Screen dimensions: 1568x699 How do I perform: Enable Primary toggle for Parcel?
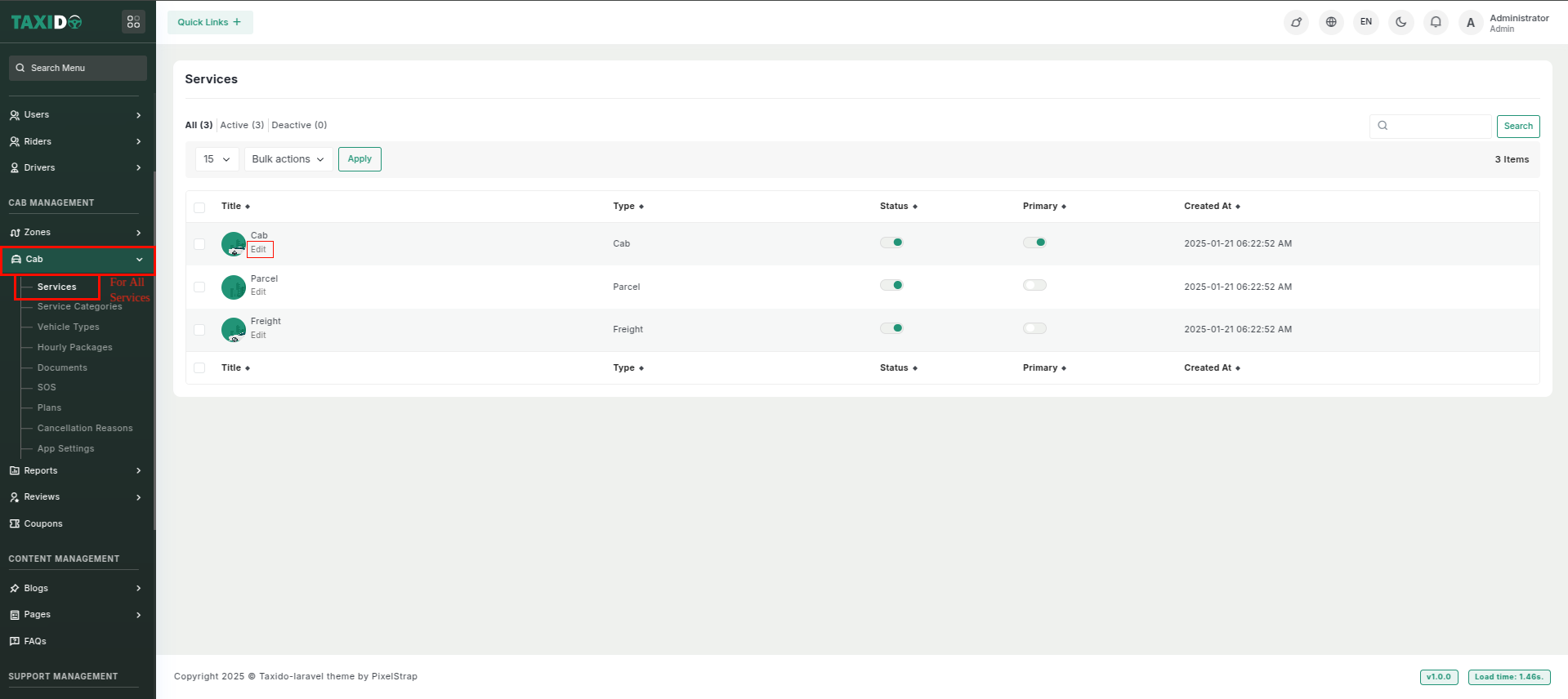tap(1034, 285)
